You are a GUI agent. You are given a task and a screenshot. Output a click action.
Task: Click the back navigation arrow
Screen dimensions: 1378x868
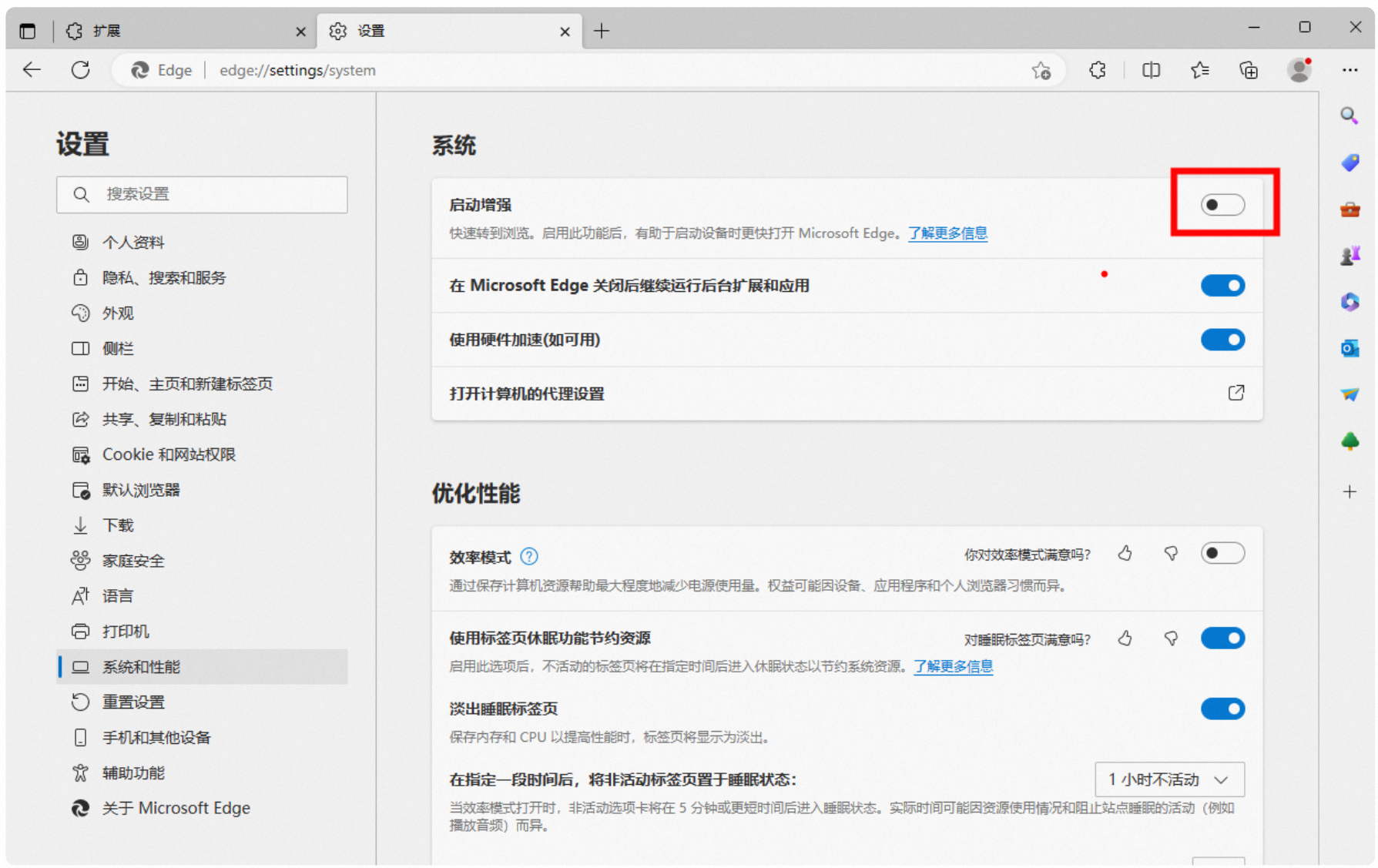[32, 70]
